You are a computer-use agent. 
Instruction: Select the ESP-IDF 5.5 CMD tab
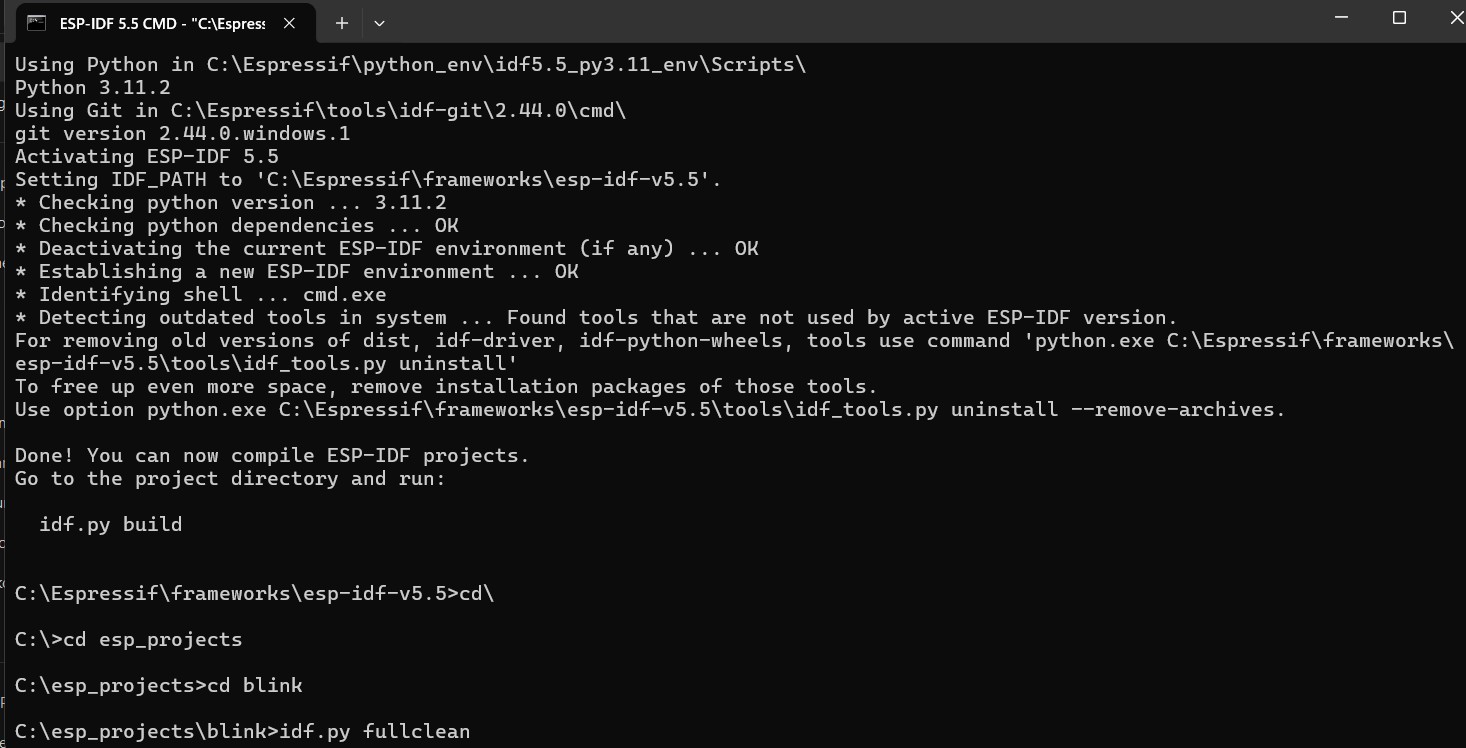[160, 23]
